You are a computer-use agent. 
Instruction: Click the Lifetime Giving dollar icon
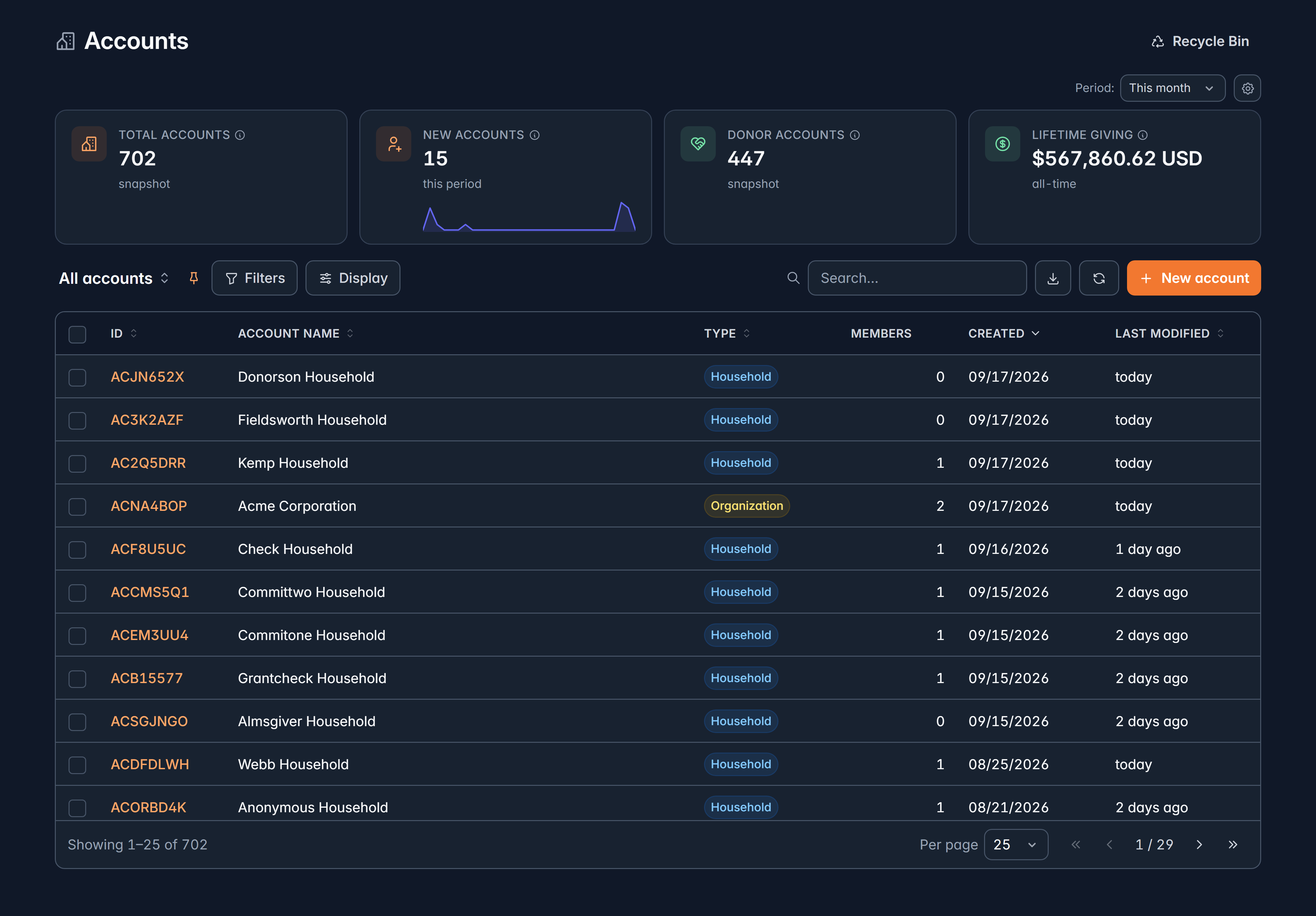[x=1002, y=144]
